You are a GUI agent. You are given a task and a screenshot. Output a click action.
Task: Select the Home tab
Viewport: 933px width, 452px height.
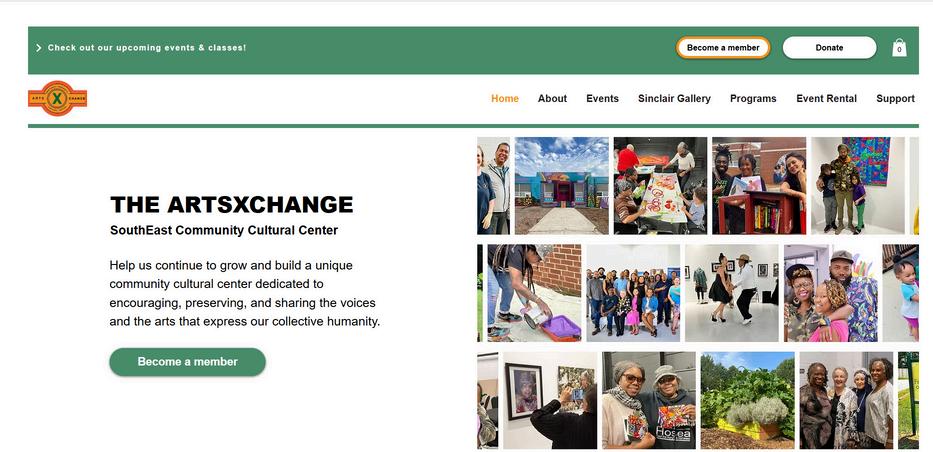click(x=505, y=99)
